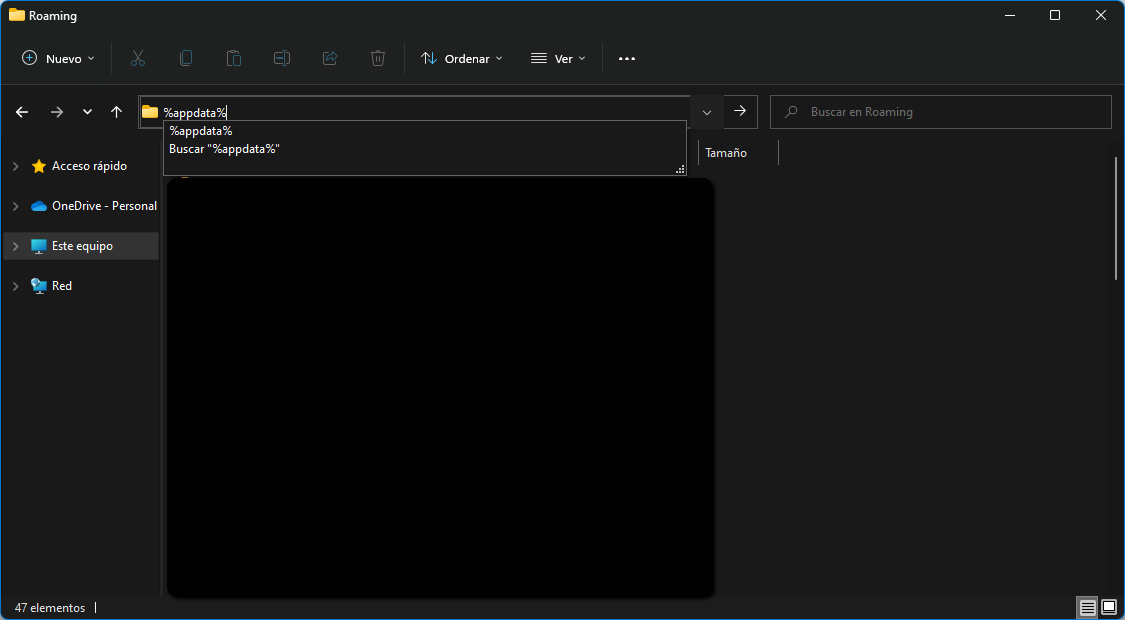
Task: Select Este equipo in the sidebar
Action: tap(82, 246)
